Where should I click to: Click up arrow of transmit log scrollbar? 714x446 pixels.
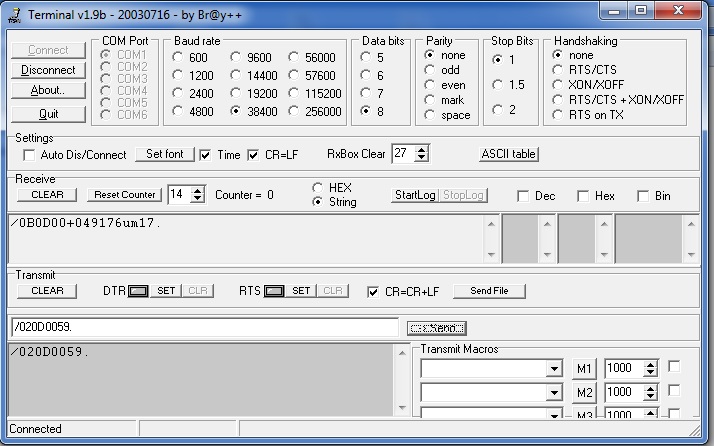(x=402, y=353)
